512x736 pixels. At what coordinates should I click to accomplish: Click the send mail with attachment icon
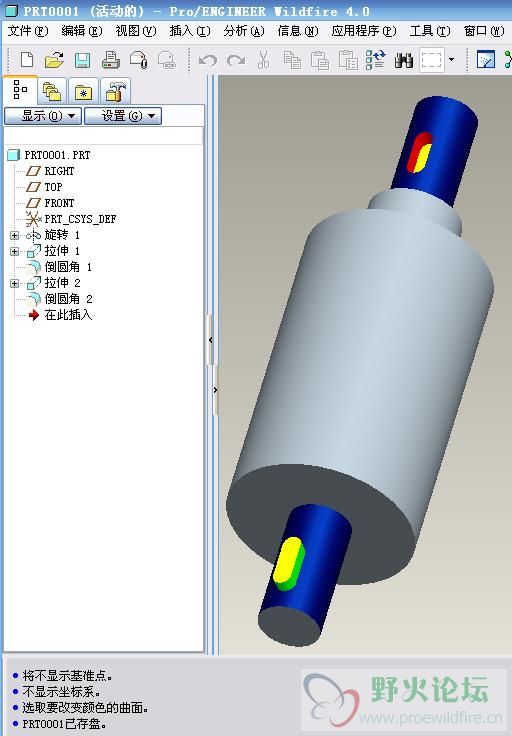coord(139,60)
